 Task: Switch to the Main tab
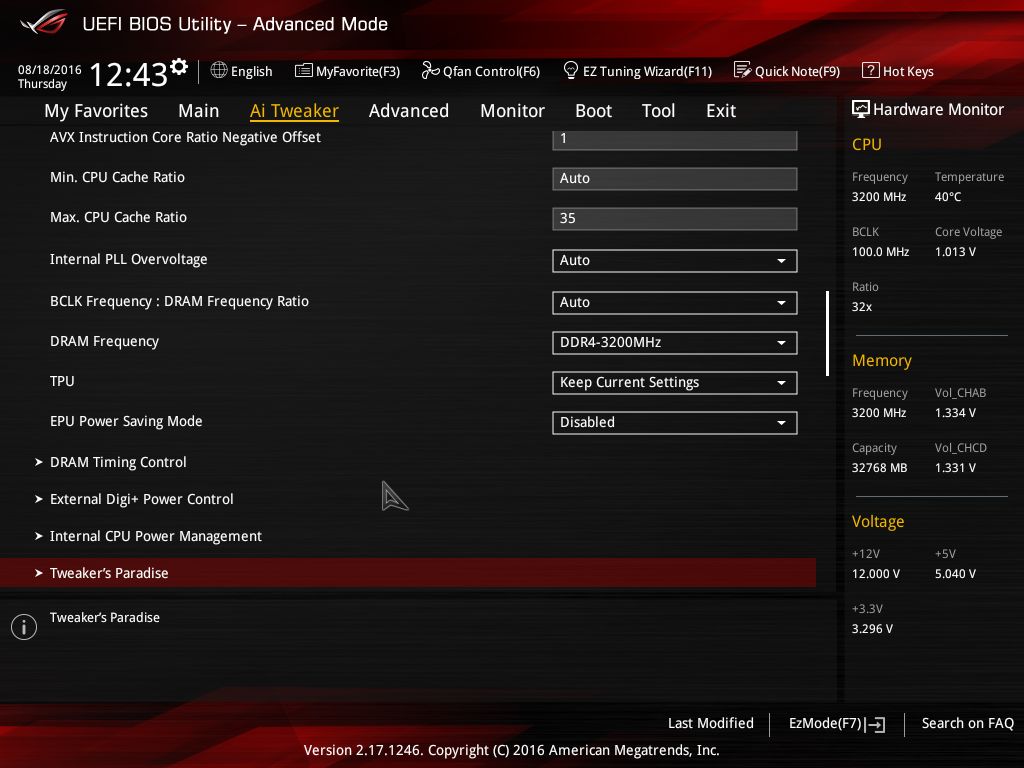coord(199,110)
